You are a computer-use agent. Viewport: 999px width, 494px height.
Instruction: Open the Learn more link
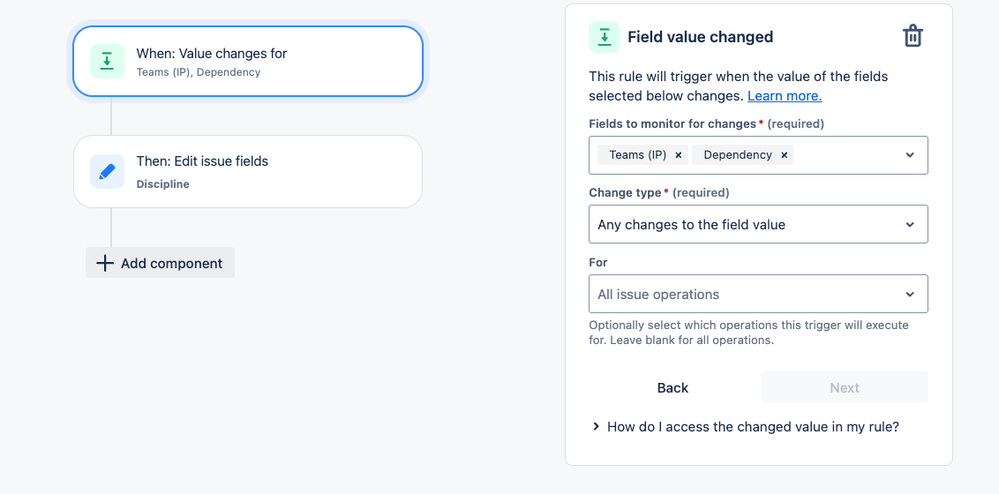pos(784,96)
